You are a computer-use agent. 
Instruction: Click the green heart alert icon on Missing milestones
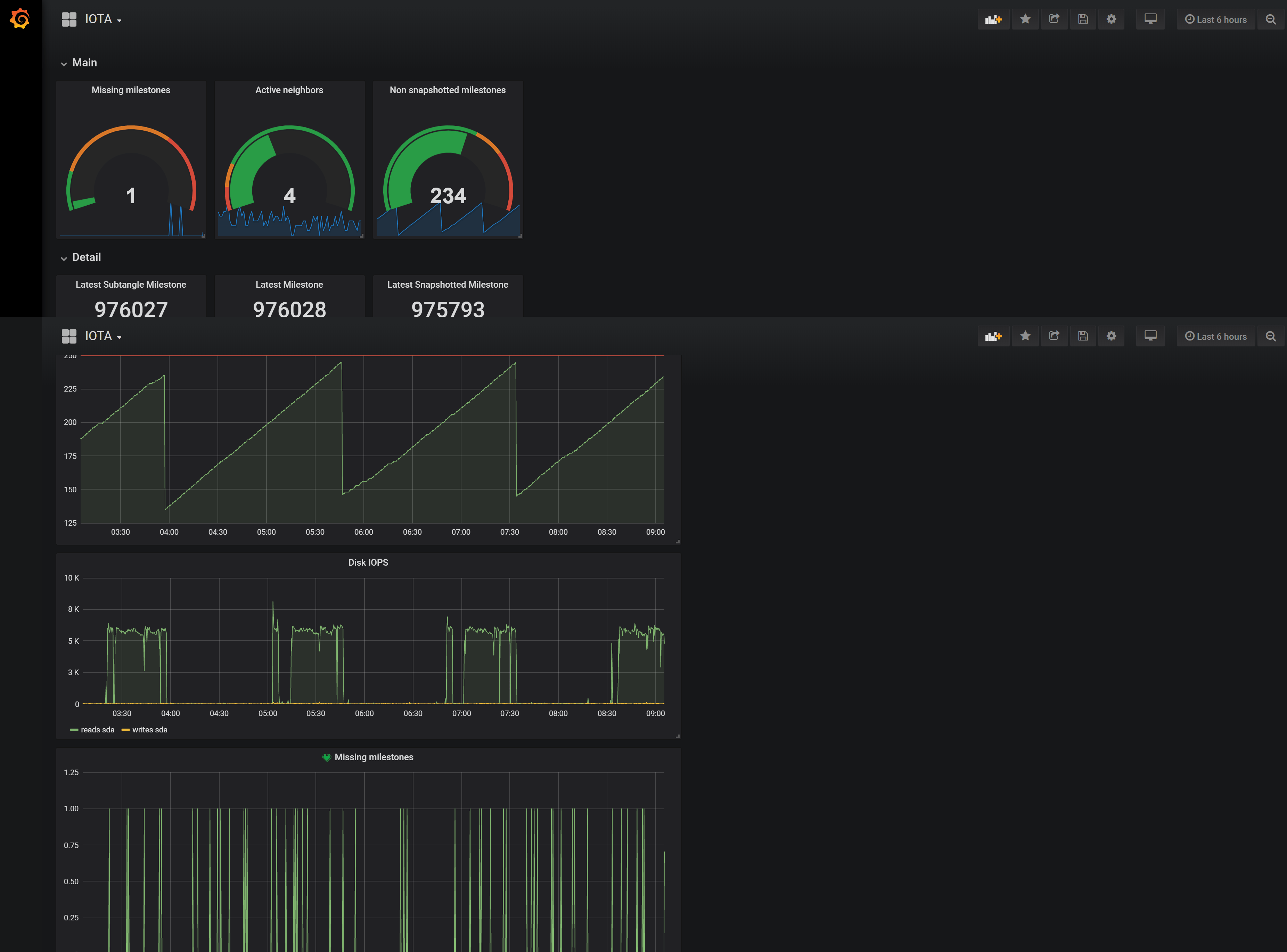pyautogui.click(x=327, y=758)
